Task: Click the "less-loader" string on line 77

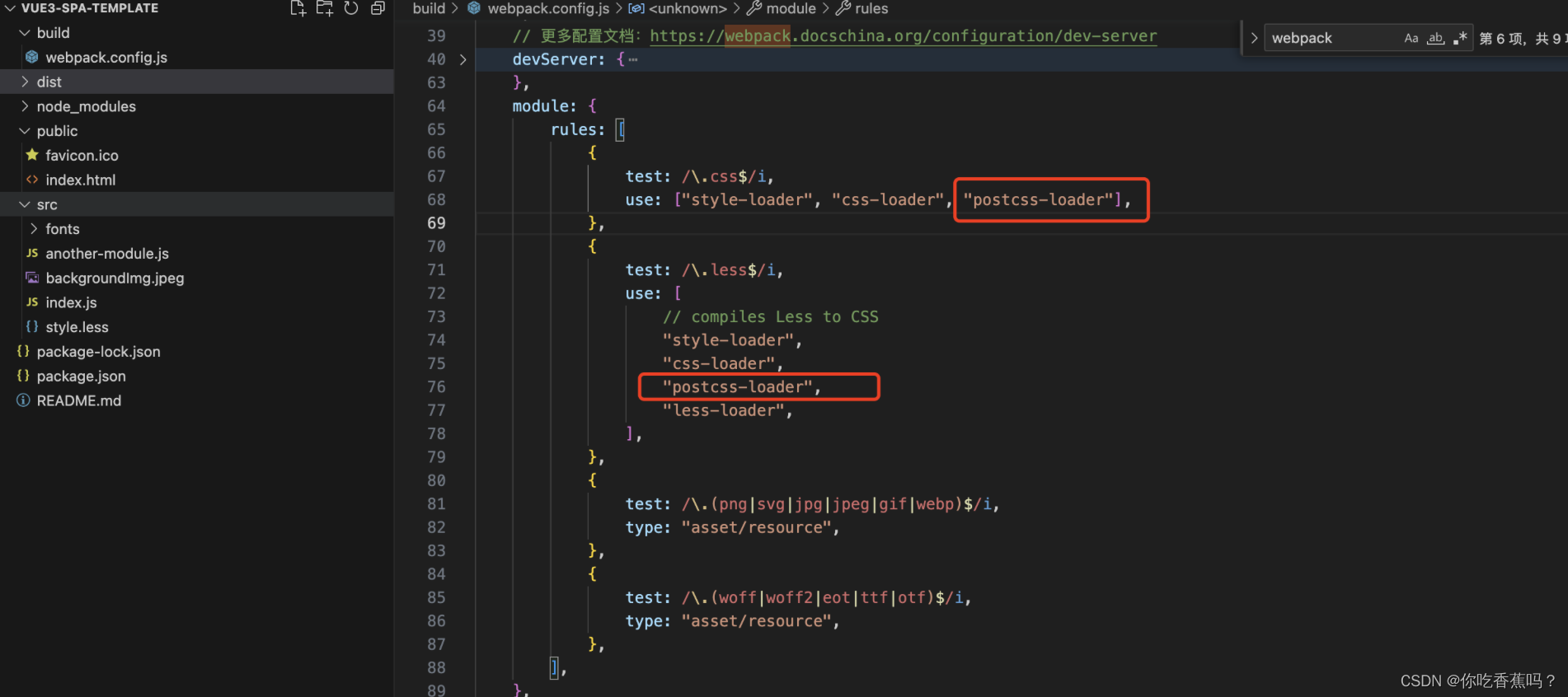Action: tap(723, 410)
